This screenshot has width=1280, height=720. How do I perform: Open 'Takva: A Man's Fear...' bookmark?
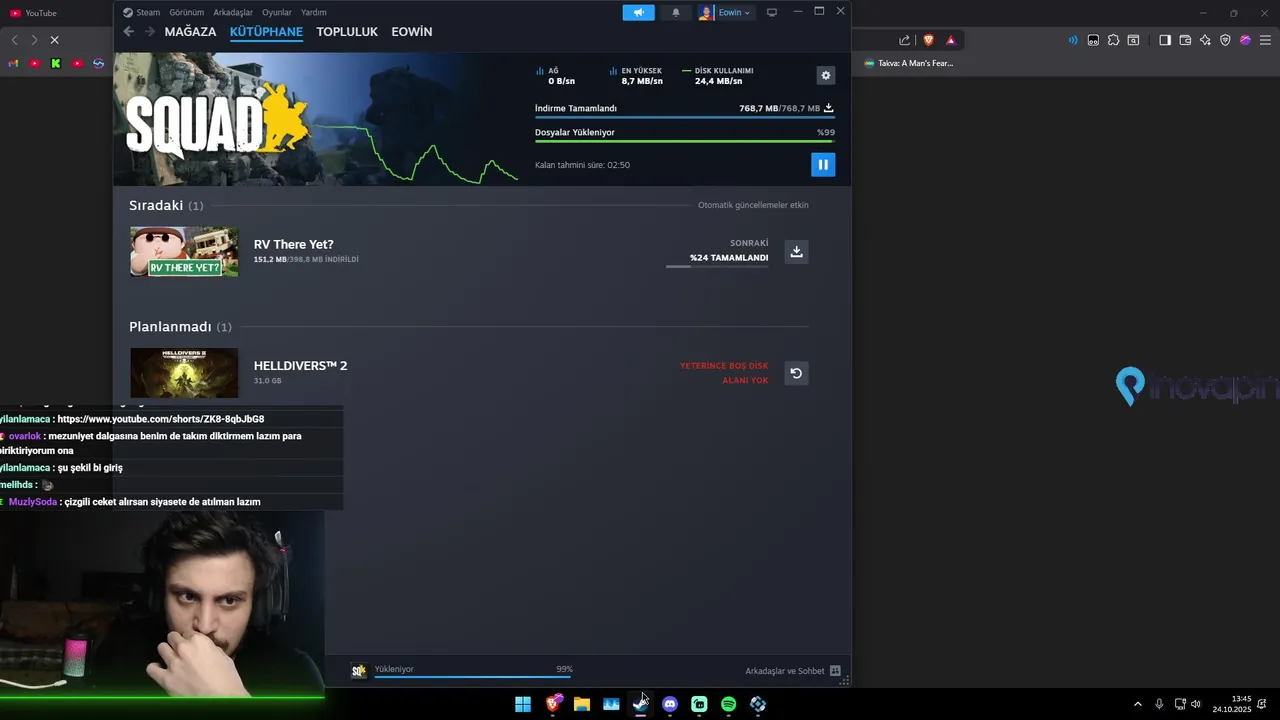[909, 63]
